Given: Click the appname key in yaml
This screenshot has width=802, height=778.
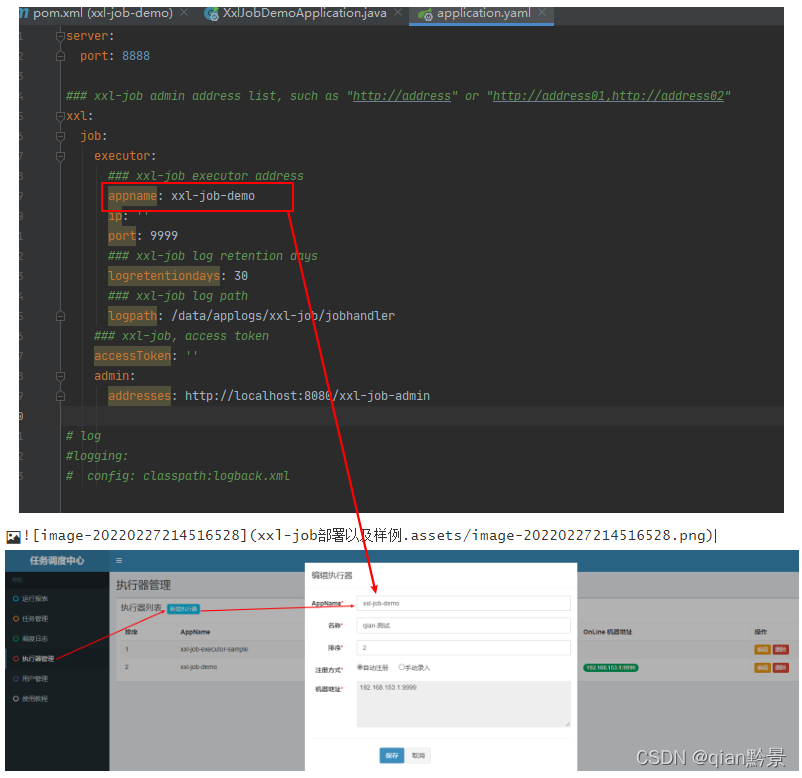Looking at the screenshot, I should coord(132,196).
